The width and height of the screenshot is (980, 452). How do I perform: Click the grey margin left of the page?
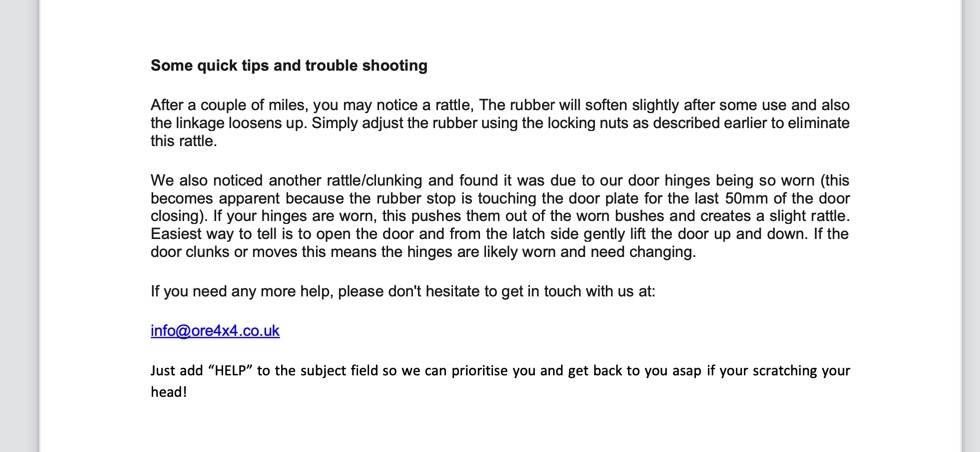(x=19, y=226)
